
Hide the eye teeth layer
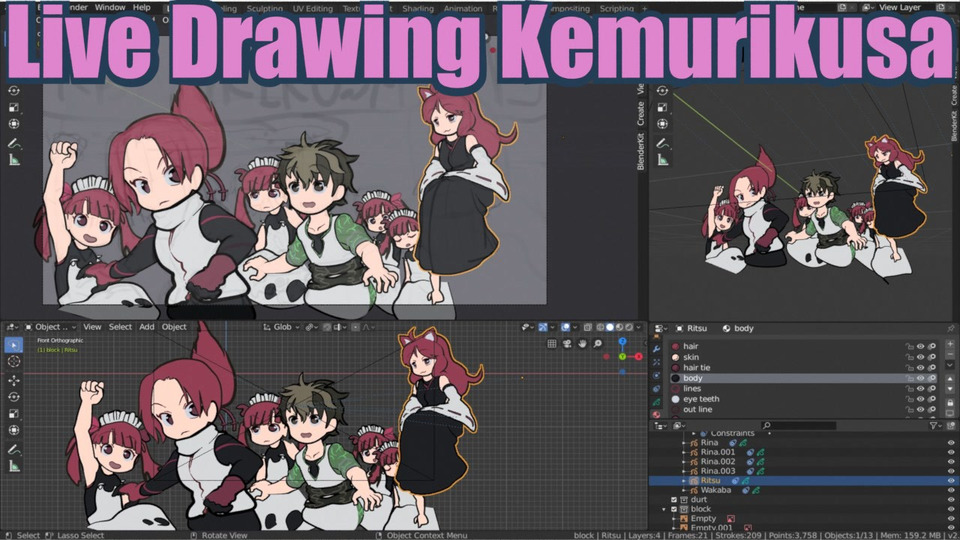click(920, 399)
